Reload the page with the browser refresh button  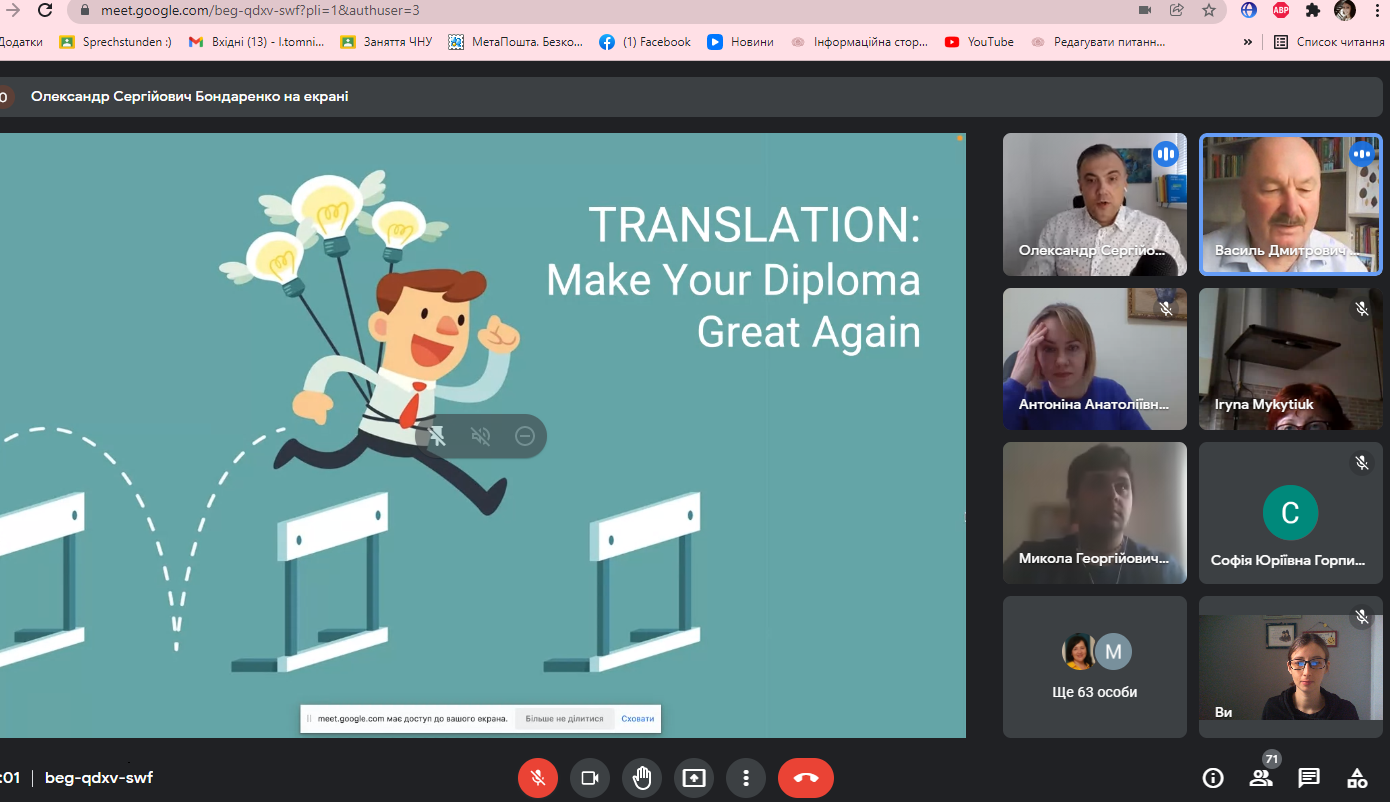tap(45, 10)
